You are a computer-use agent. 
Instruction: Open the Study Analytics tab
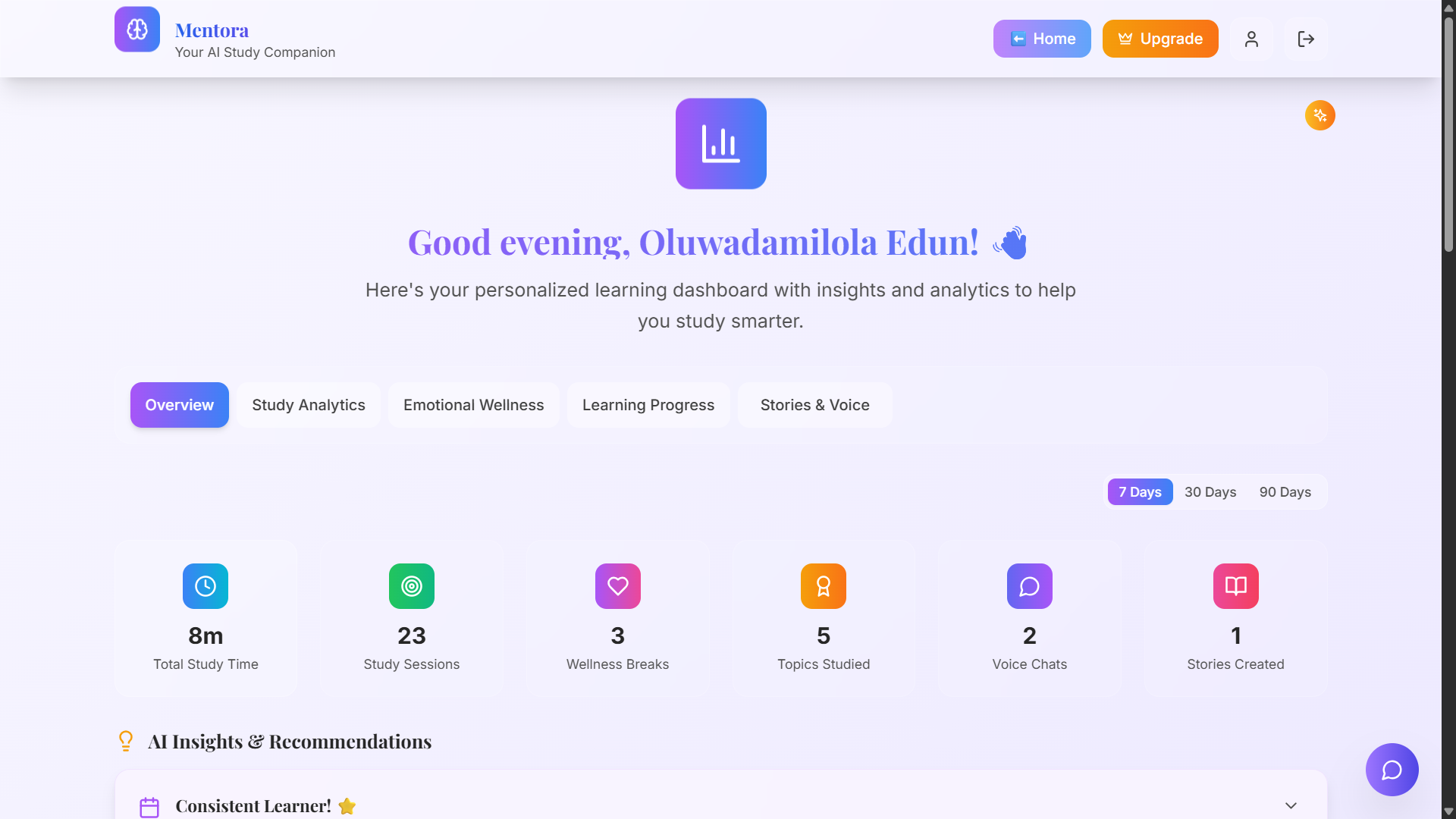coord(309,405)
